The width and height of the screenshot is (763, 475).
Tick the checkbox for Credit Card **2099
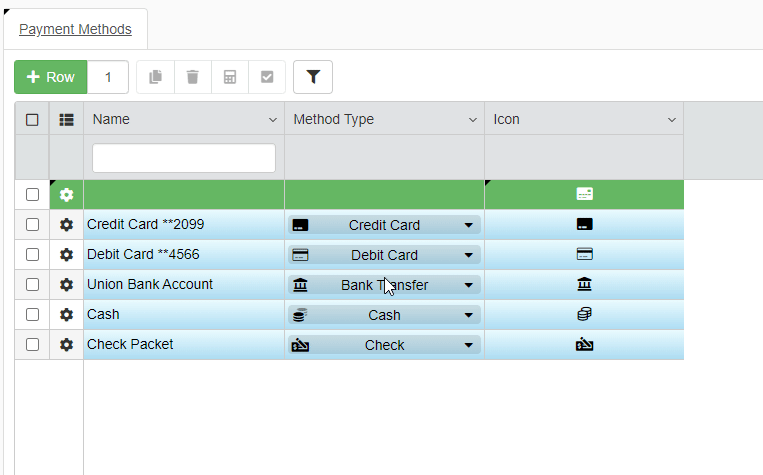click(x=32, y=225)
